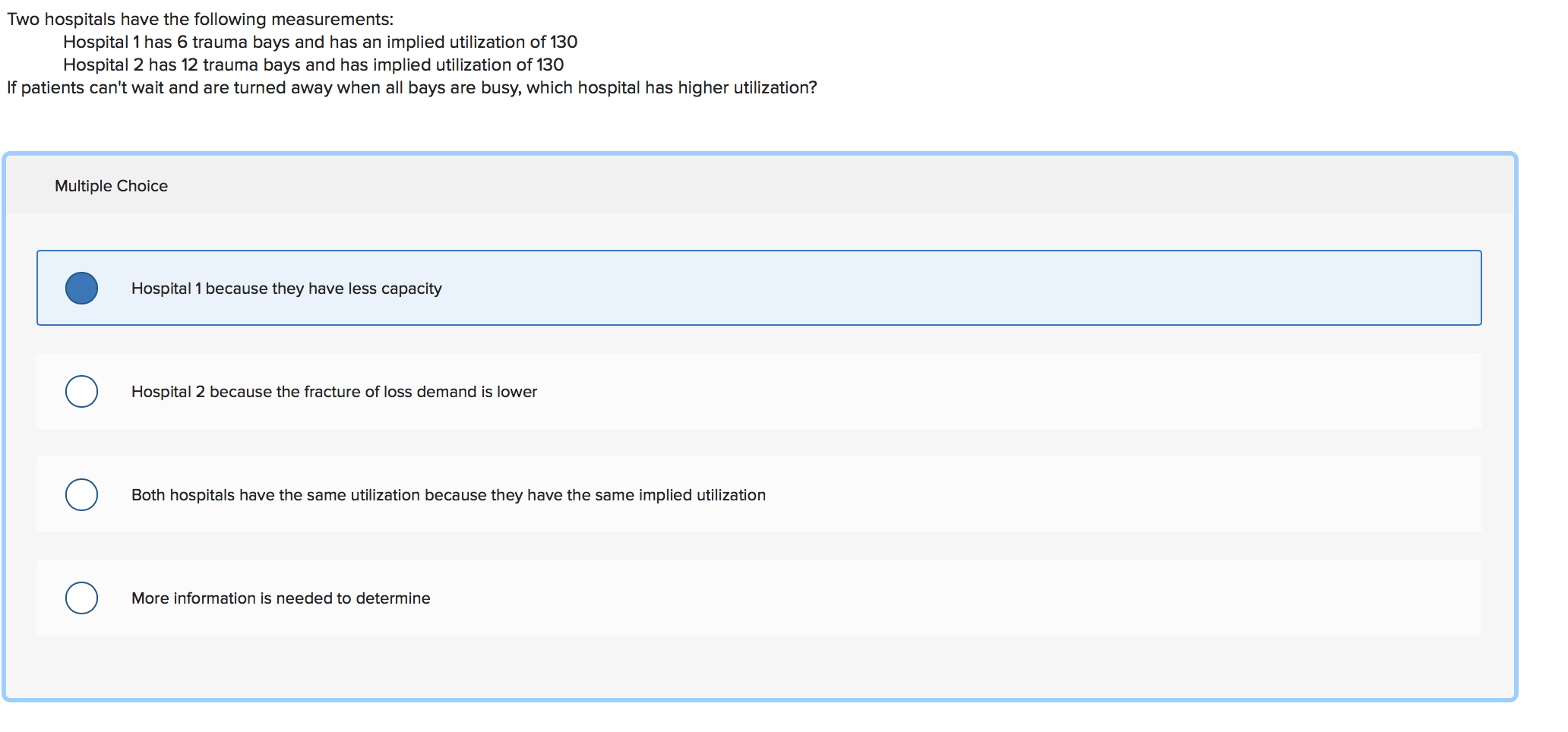Click the "More information is needed to determine" text

(x=280, y=598)
